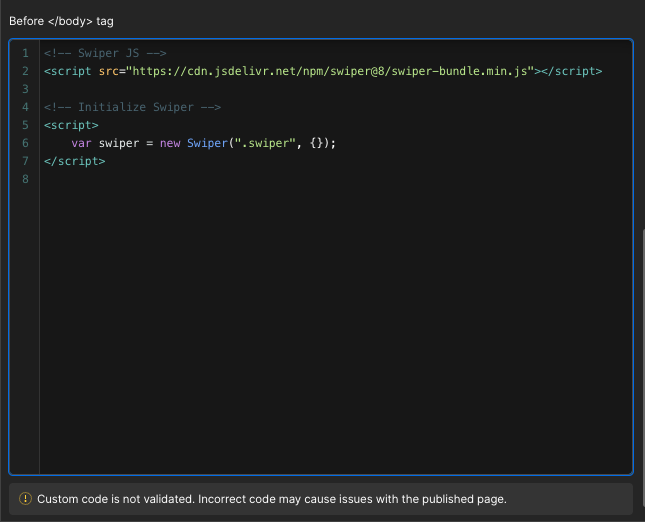The image size is (645, 522).
Task: Click inside the code editor on empty line 8
Action: [x=335, y=179]
